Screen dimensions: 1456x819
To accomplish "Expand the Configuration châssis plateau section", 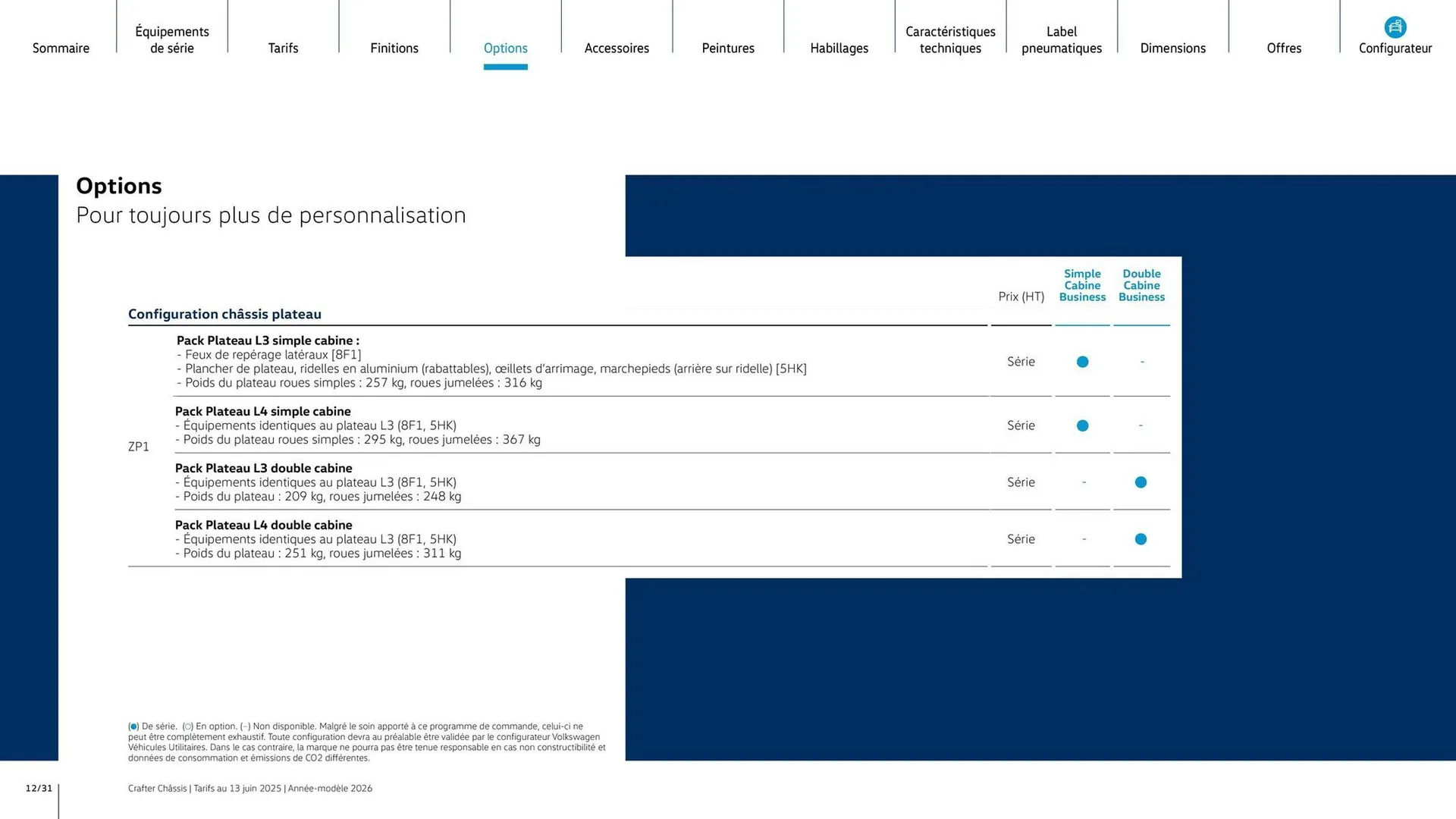I will pos(225,314).
